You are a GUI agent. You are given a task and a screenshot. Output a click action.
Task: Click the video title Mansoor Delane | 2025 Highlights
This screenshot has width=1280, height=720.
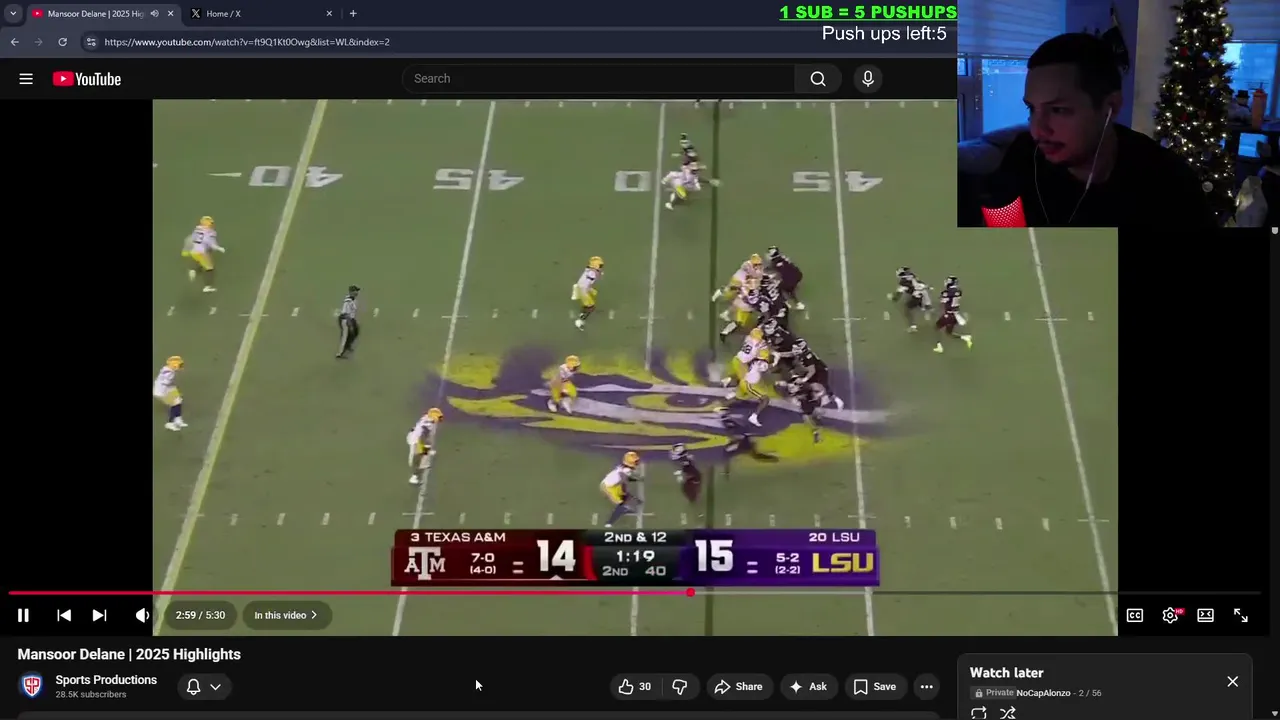[129, 654]
